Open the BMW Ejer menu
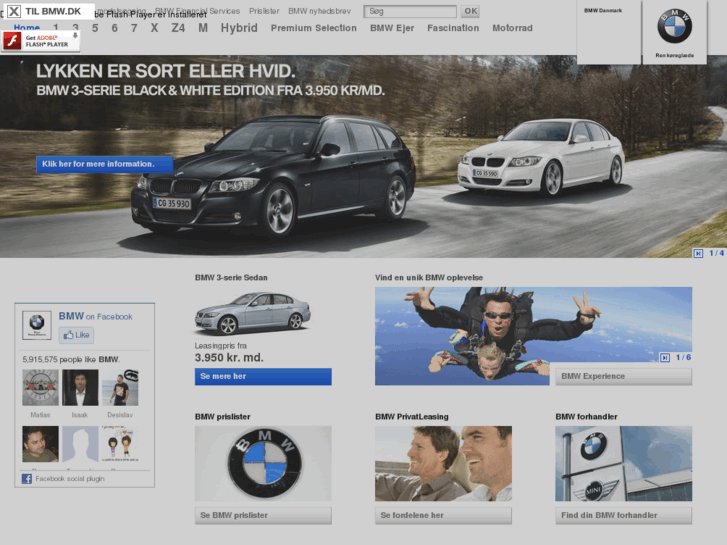 (x=392, y=28)
